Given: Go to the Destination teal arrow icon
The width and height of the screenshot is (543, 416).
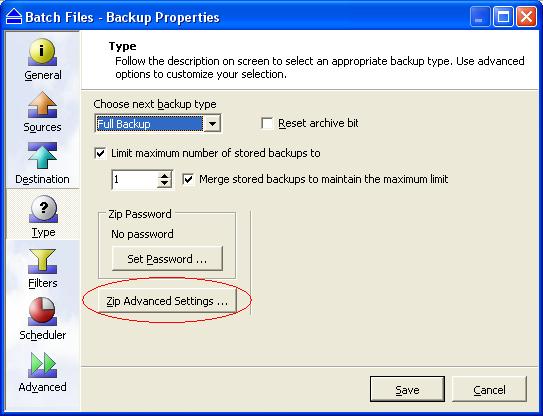Looking at the screenshot, I should click(x=42, y=156).
